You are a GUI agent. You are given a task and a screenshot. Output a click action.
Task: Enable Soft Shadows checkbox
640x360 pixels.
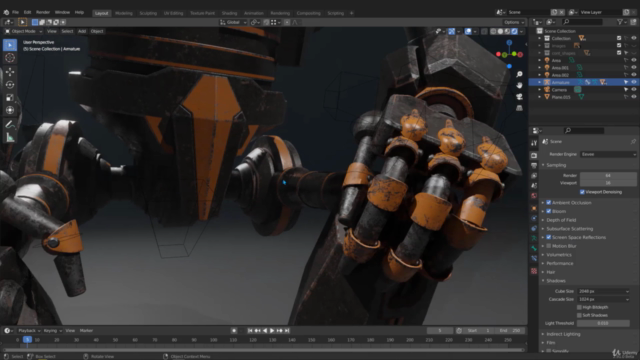[579, 315]
